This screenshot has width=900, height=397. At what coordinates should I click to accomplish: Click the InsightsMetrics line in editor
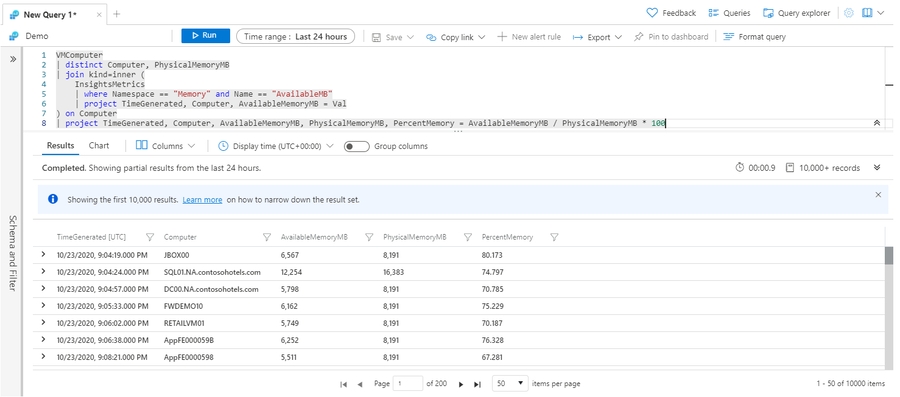pyautogui.click(x=109, y=84)
